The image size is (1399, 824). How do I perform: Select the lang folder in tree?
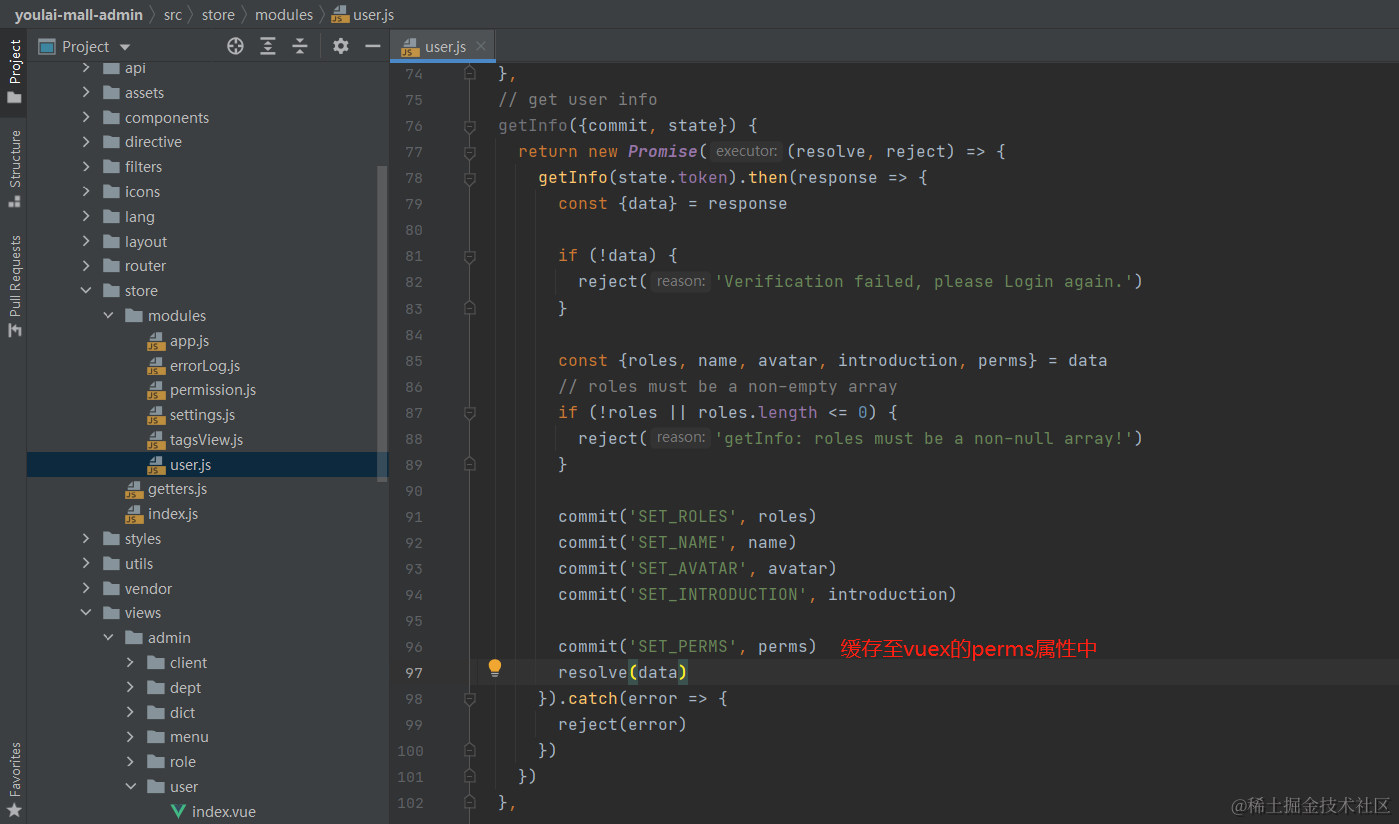tap(139, 217)
